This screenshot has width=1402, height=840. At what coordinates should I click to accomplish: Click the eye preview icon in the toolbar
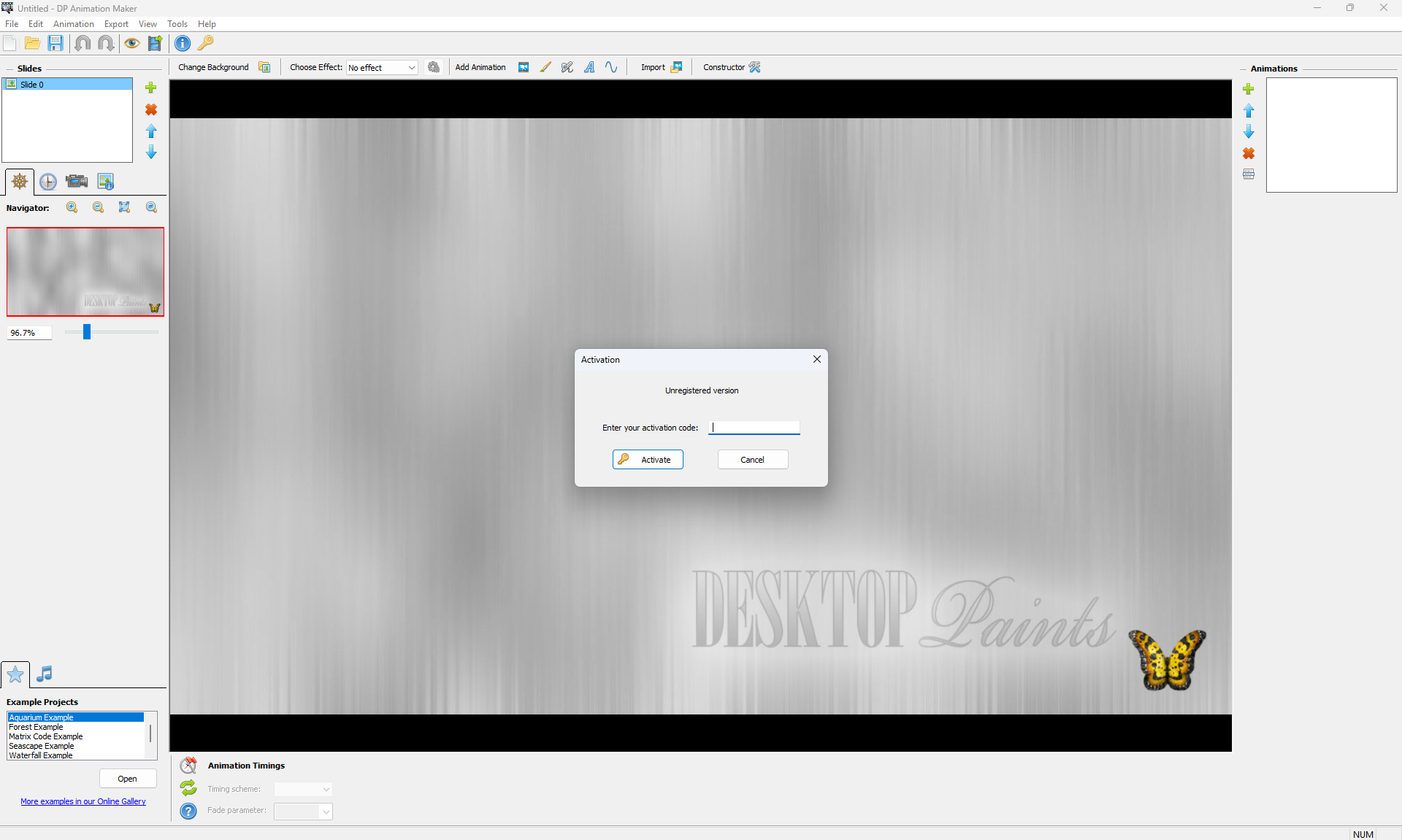[131, 43]
